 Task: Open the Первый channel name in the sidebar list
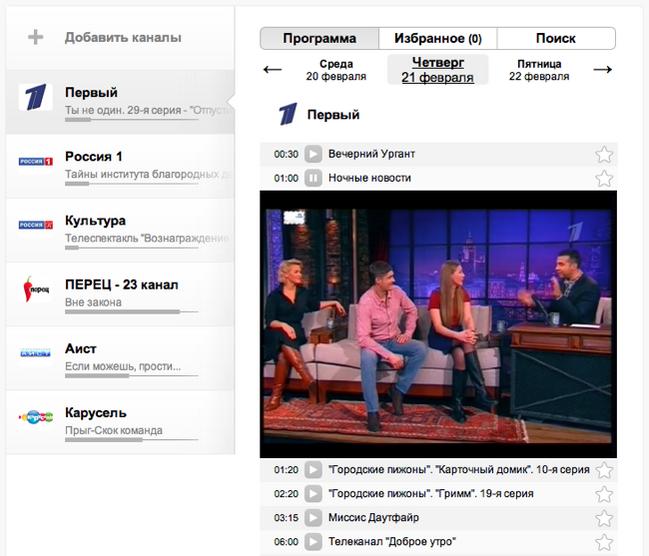pyautogui.click(x=91, y=92)
